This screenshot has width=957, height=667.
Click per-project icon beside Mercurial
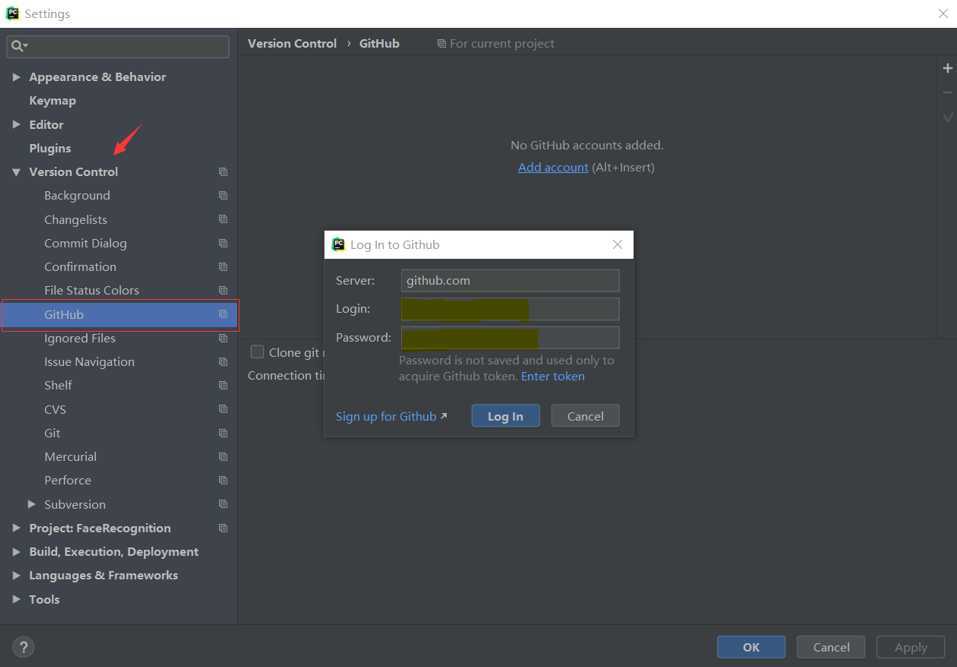point(223,457)
